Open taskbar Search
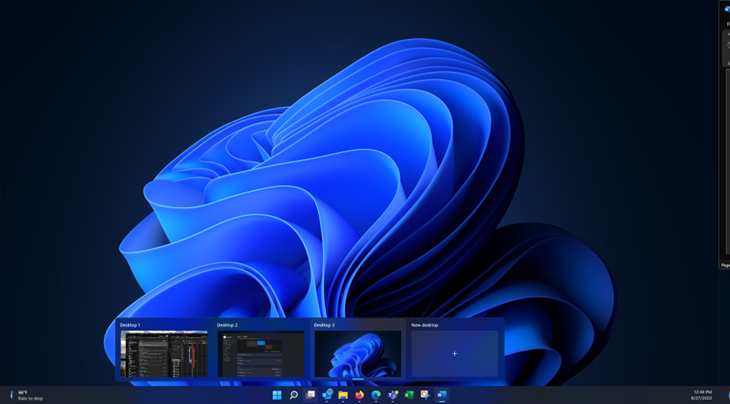Screen dimensions: 730x404 click(x=294, y=395)
